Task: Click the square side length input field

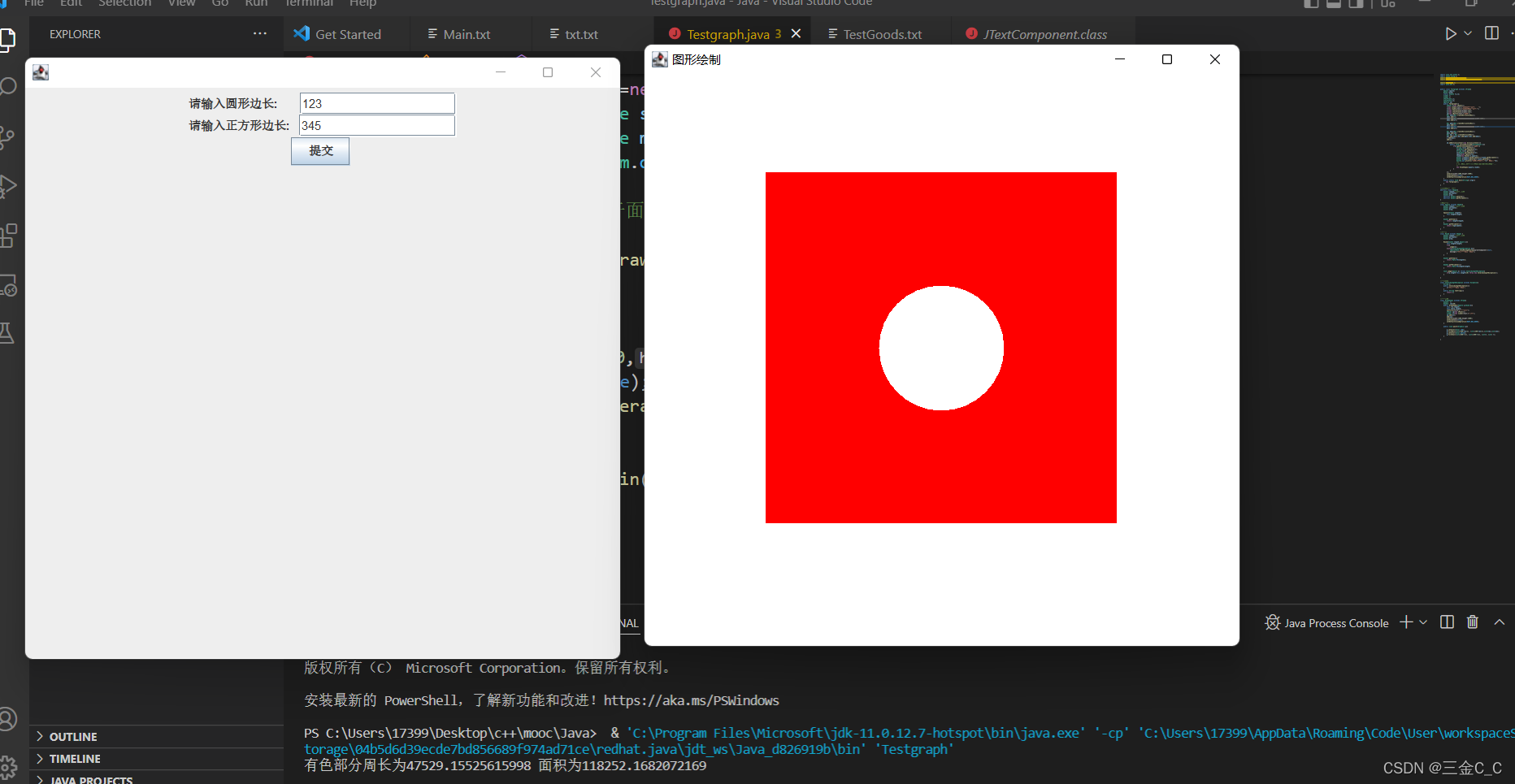Action: [x=377, y=125]
